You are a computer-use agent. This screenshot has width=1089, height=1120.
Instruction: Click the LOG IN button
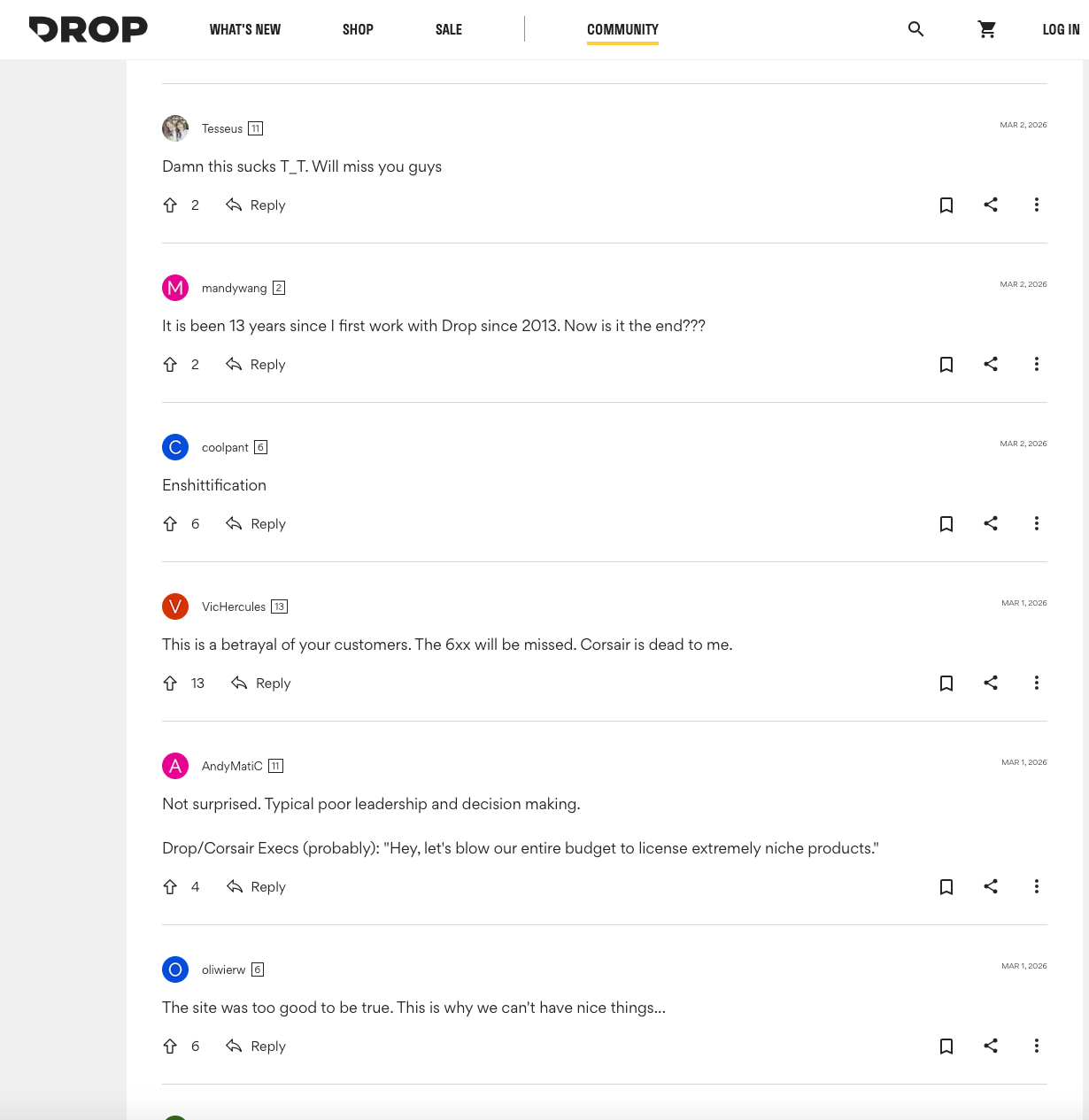tap(1061, 29)
